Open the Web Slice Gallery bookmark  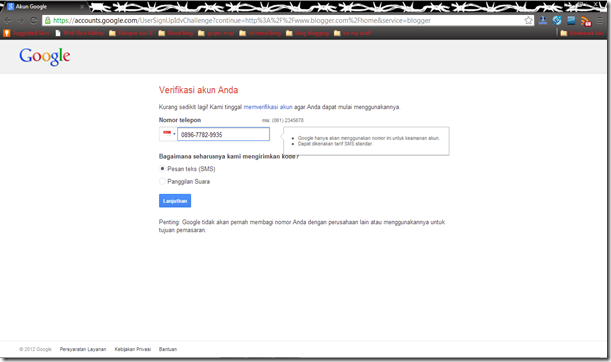pyautogui.click(x=79, y=33)
